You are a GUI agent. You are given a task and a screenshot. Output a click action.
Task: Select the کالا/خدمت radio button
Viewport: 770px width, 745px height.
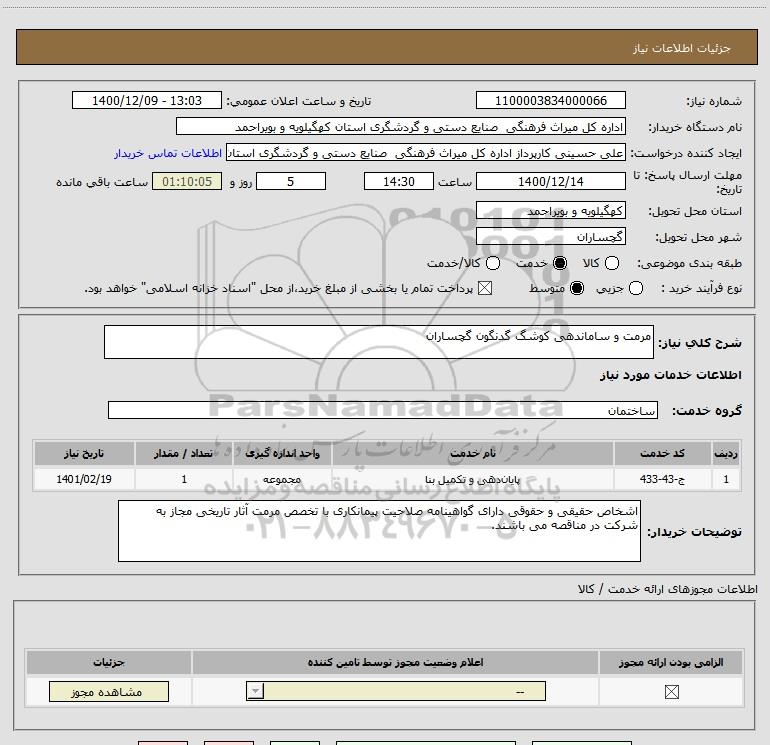[493, 263]
